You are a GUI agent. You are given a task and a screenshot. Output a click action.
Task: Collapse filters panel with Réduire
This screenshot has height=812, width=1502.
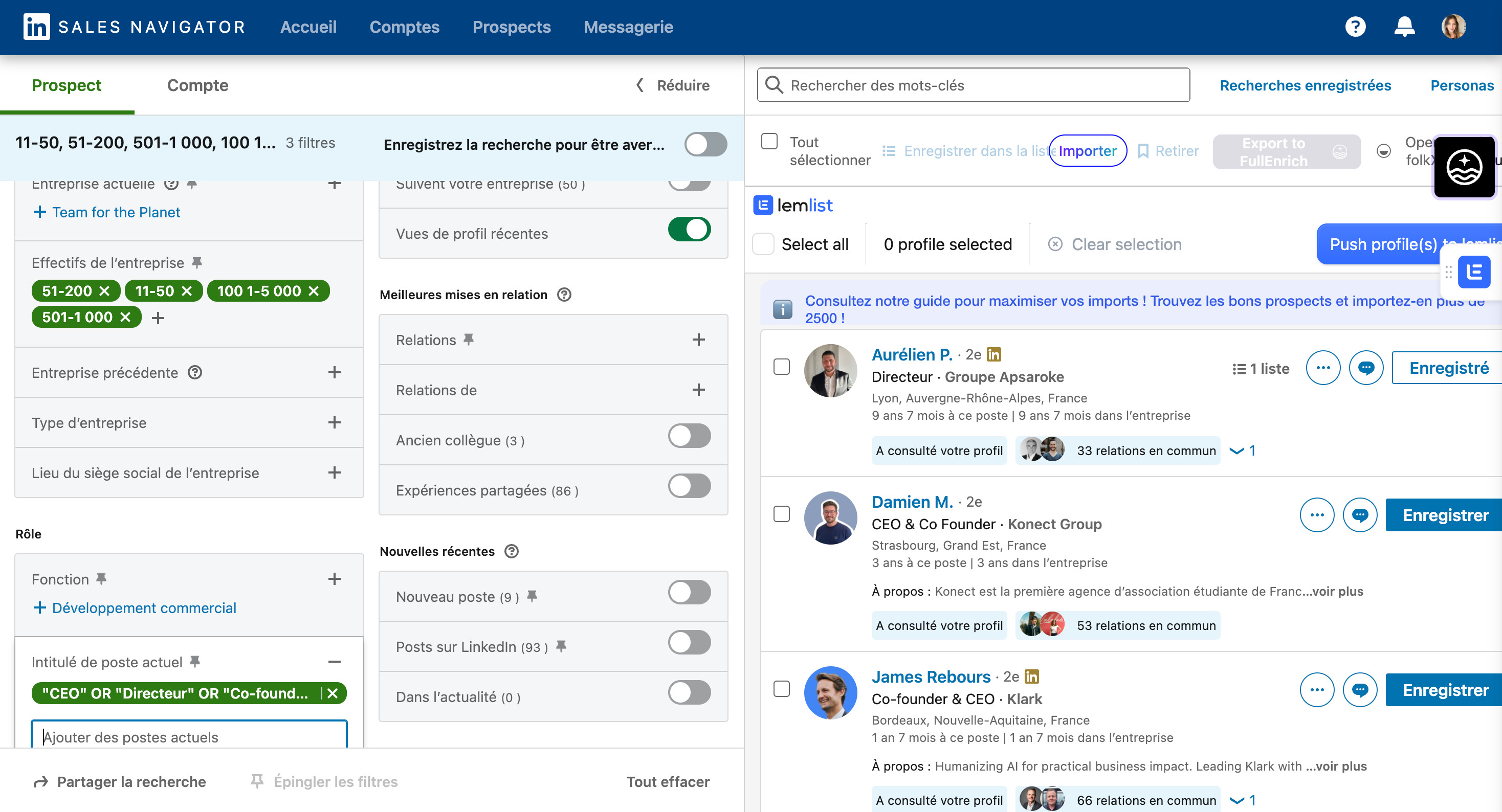(x=672, y=85)
